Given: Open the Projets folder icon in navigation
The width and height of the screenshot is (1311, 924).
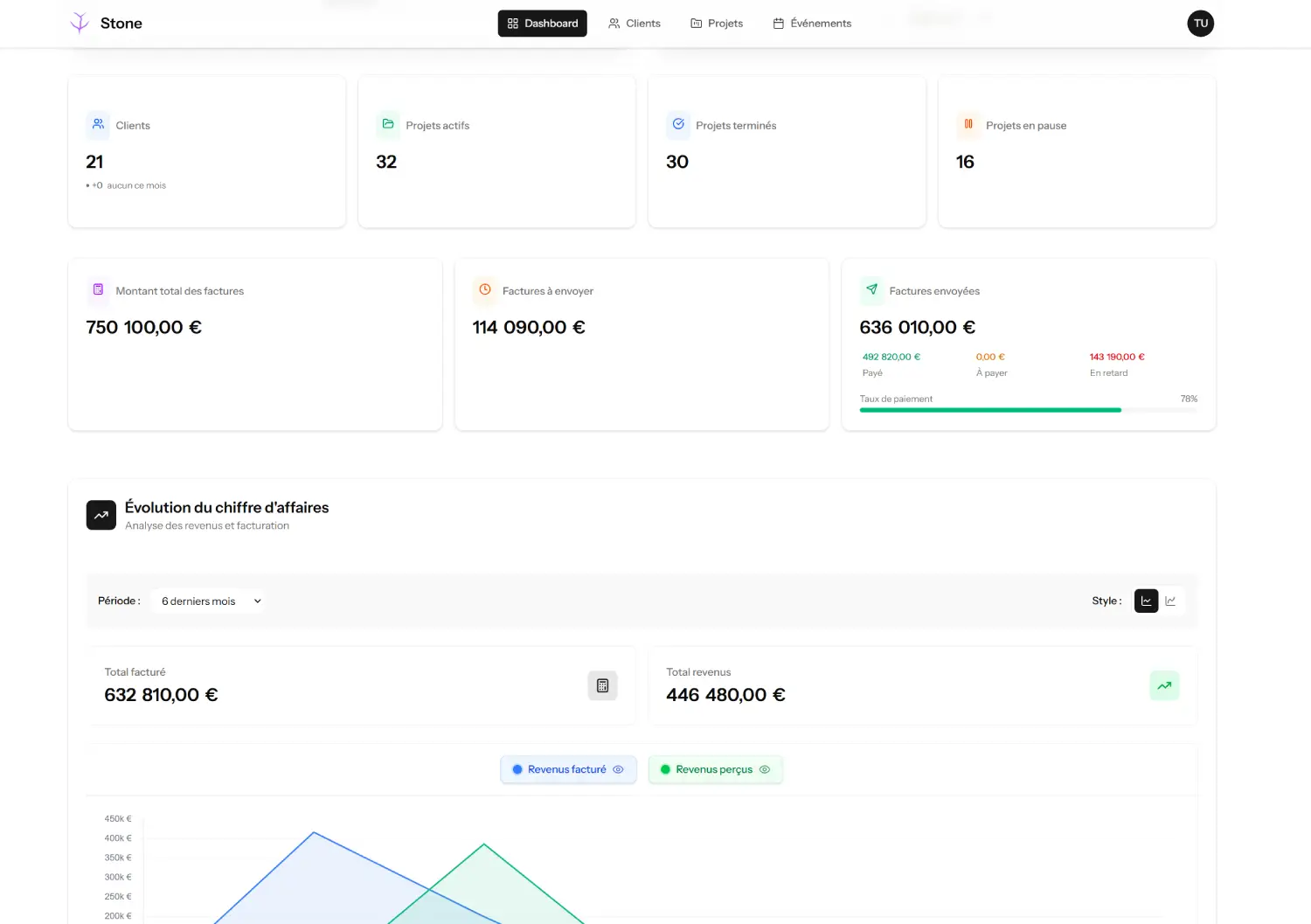Looking at the screenshot, I should 696,24.
